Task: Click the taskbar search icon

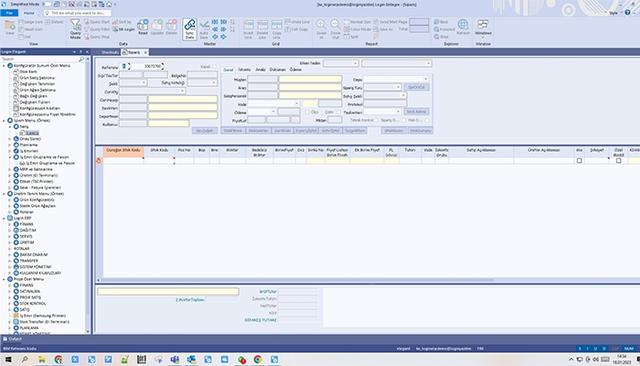Action: (x=24, y=359)
